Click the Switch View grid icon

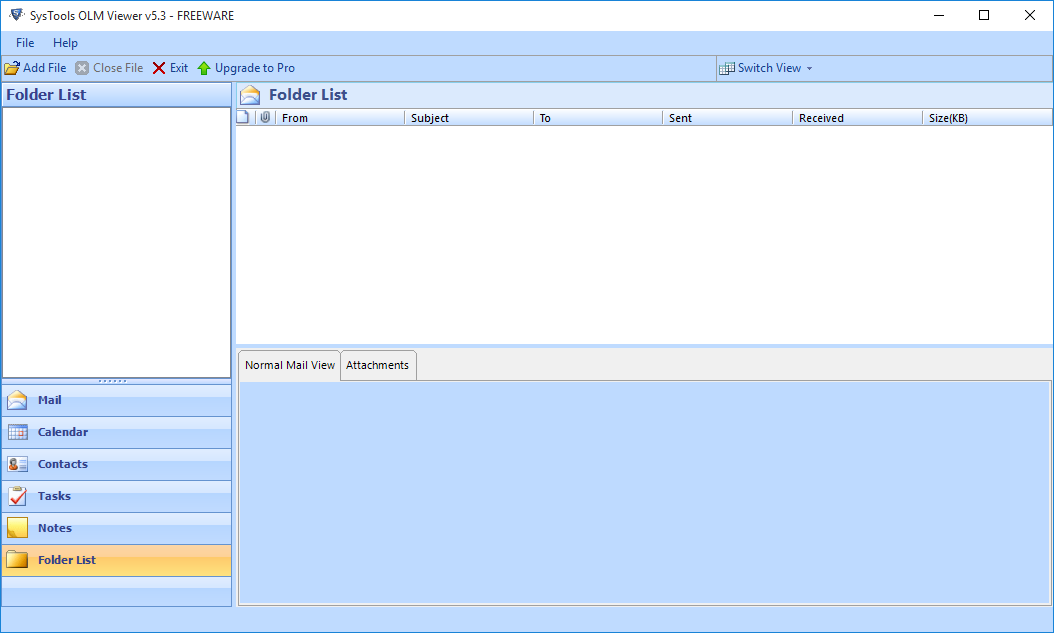point(727,69)
